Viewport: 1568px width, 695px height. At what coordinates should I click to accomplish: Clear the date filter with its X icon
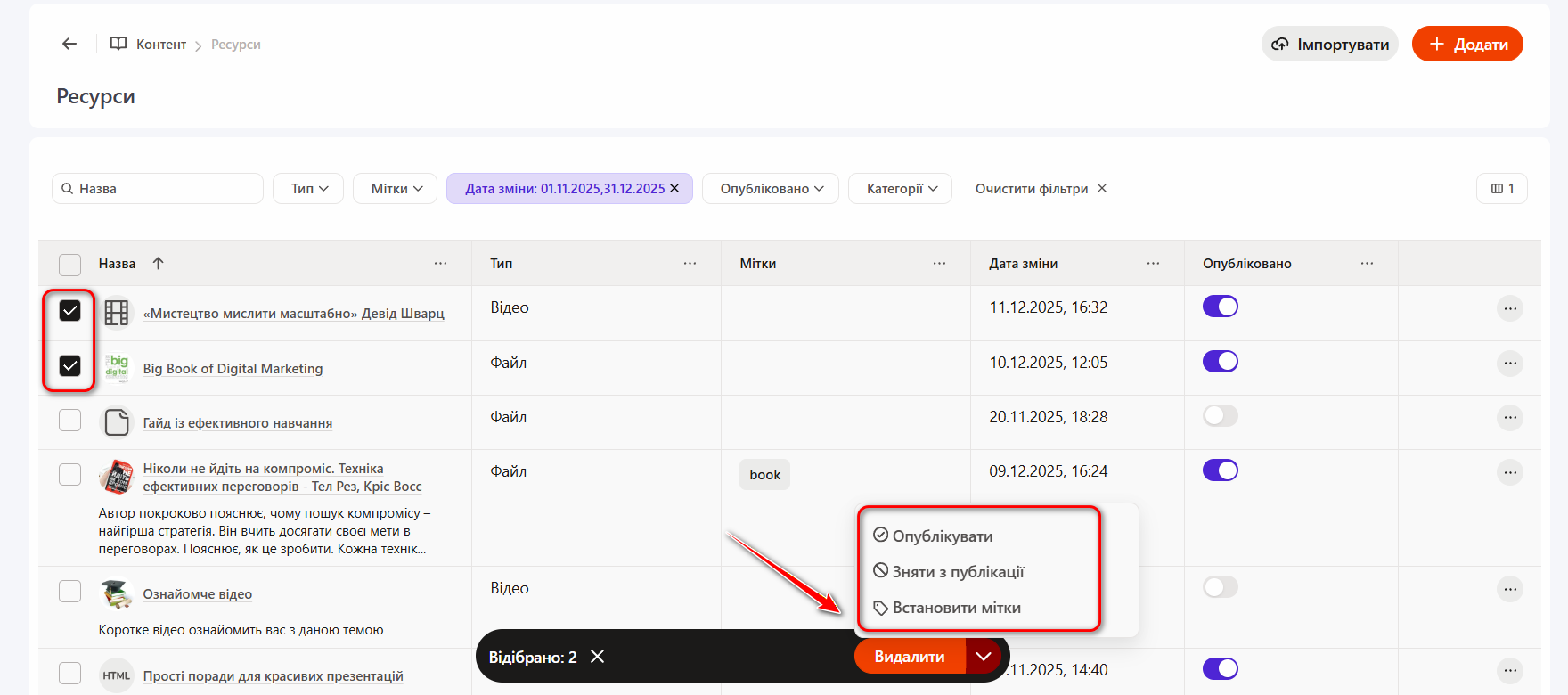point(675,188)
